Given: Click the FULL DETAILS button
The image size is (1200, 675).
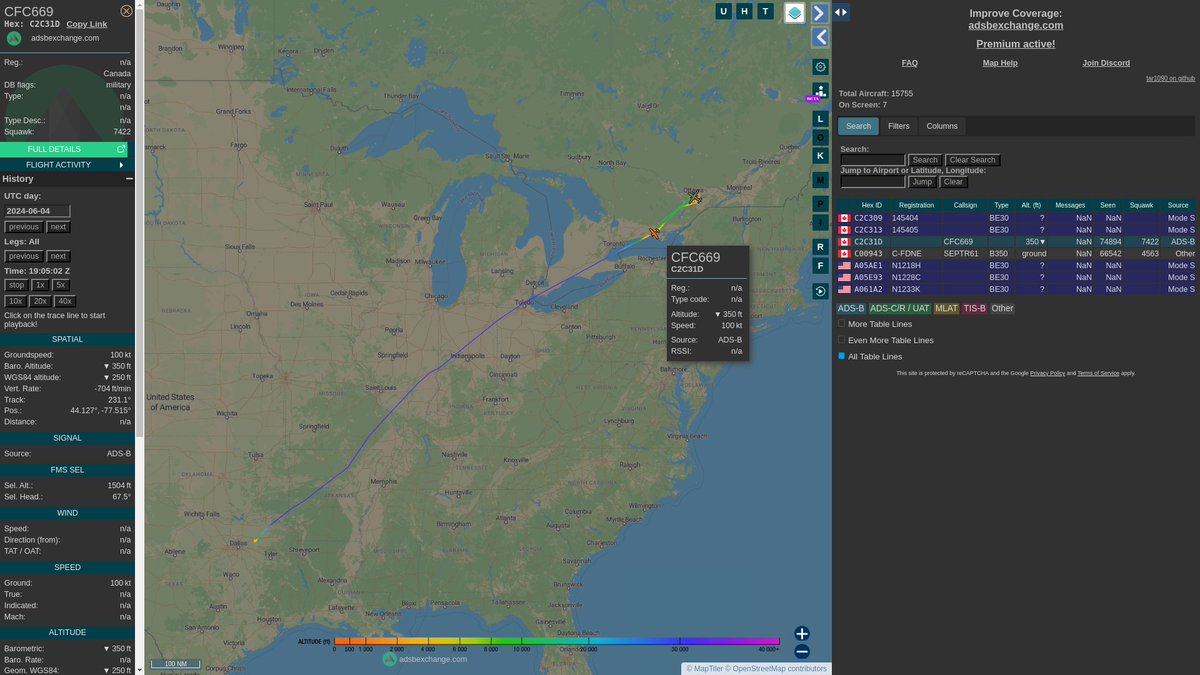Looking at the screenshot, I should [x=64, y=149].
